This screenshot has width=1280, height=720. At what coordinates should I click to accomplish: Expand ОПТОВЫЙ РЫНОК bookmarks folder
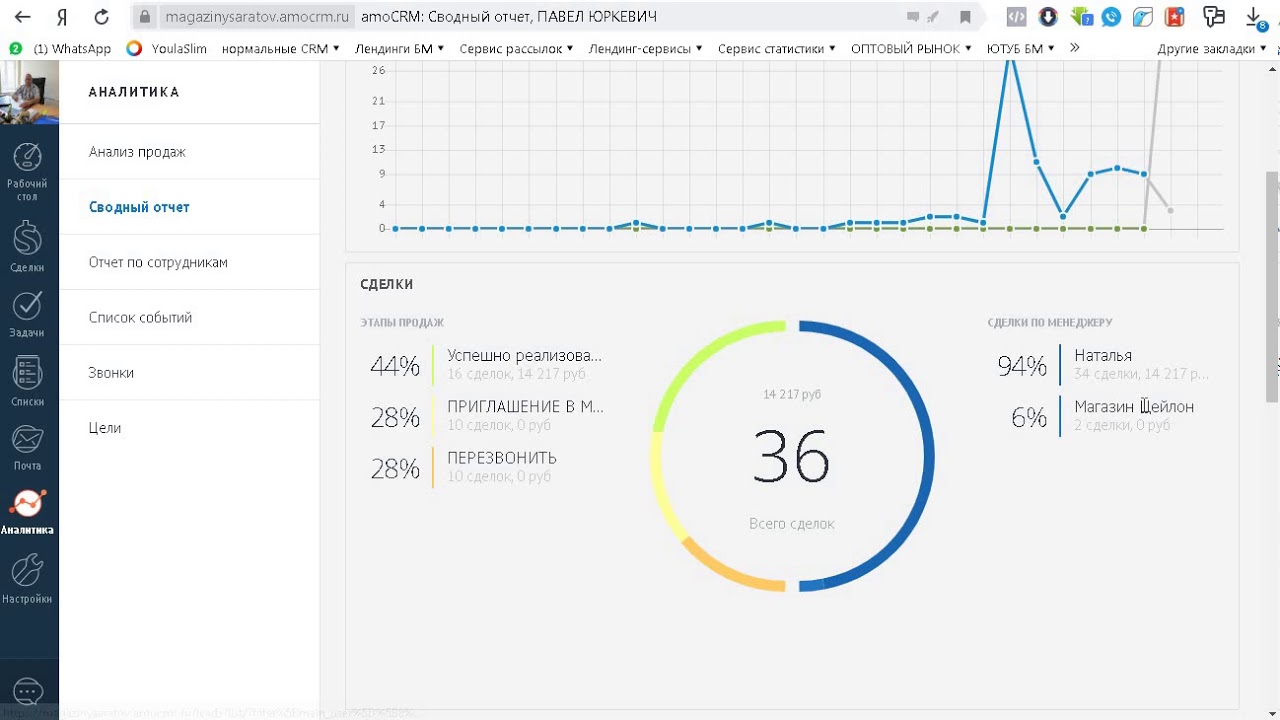911,48
